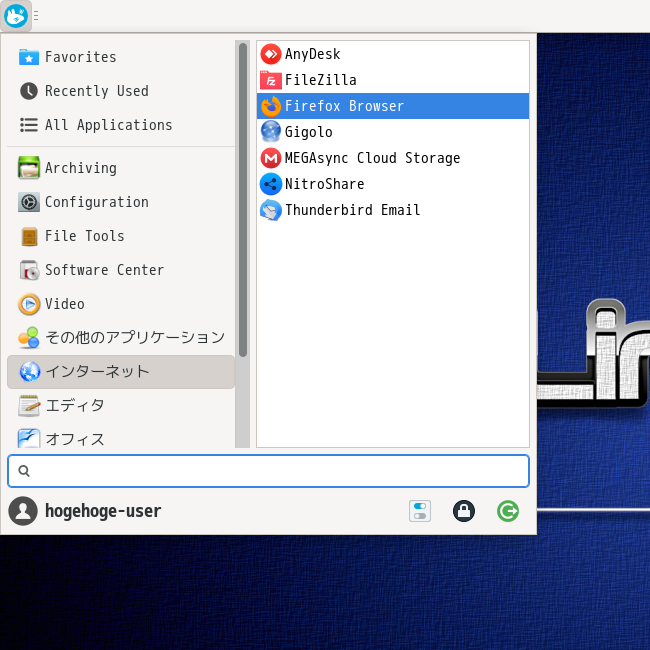Click the hogehoge-user profile avatar
Screen dimensions: 650x650
(x=23, y=511)
